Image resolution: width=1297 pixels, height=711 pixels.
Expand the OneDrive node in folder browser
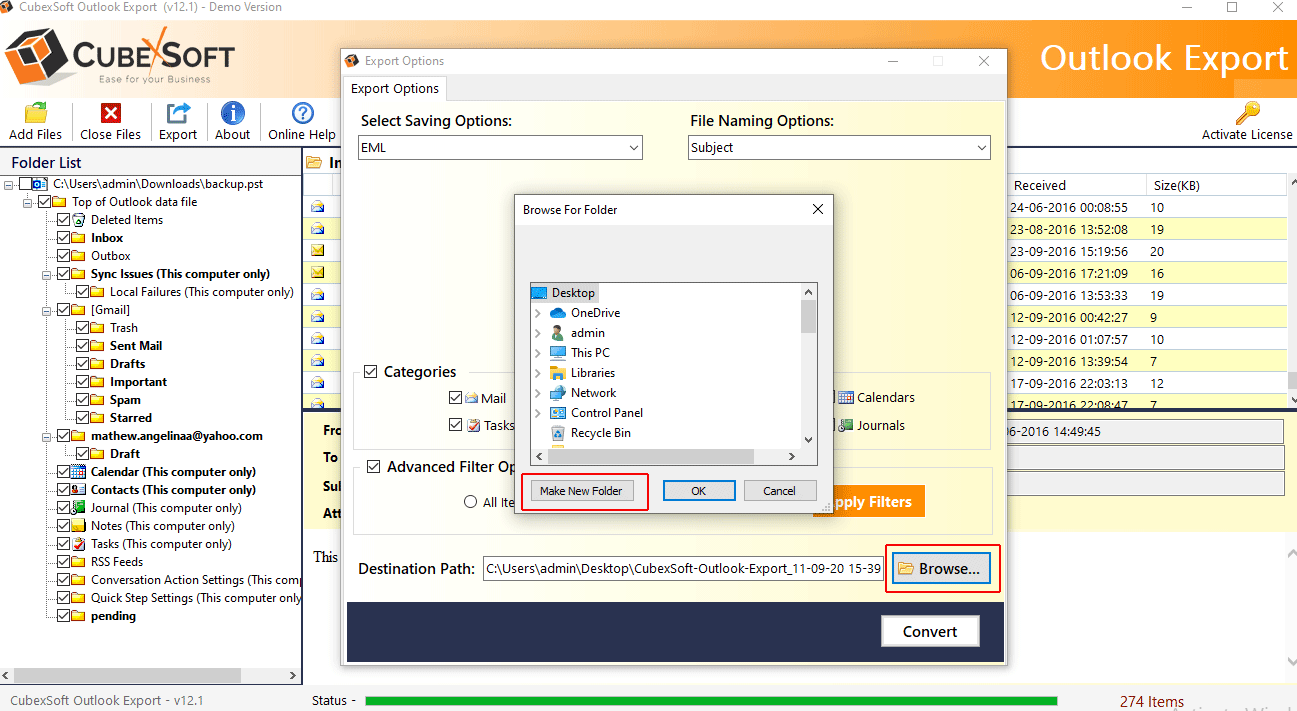coord(538,313)
